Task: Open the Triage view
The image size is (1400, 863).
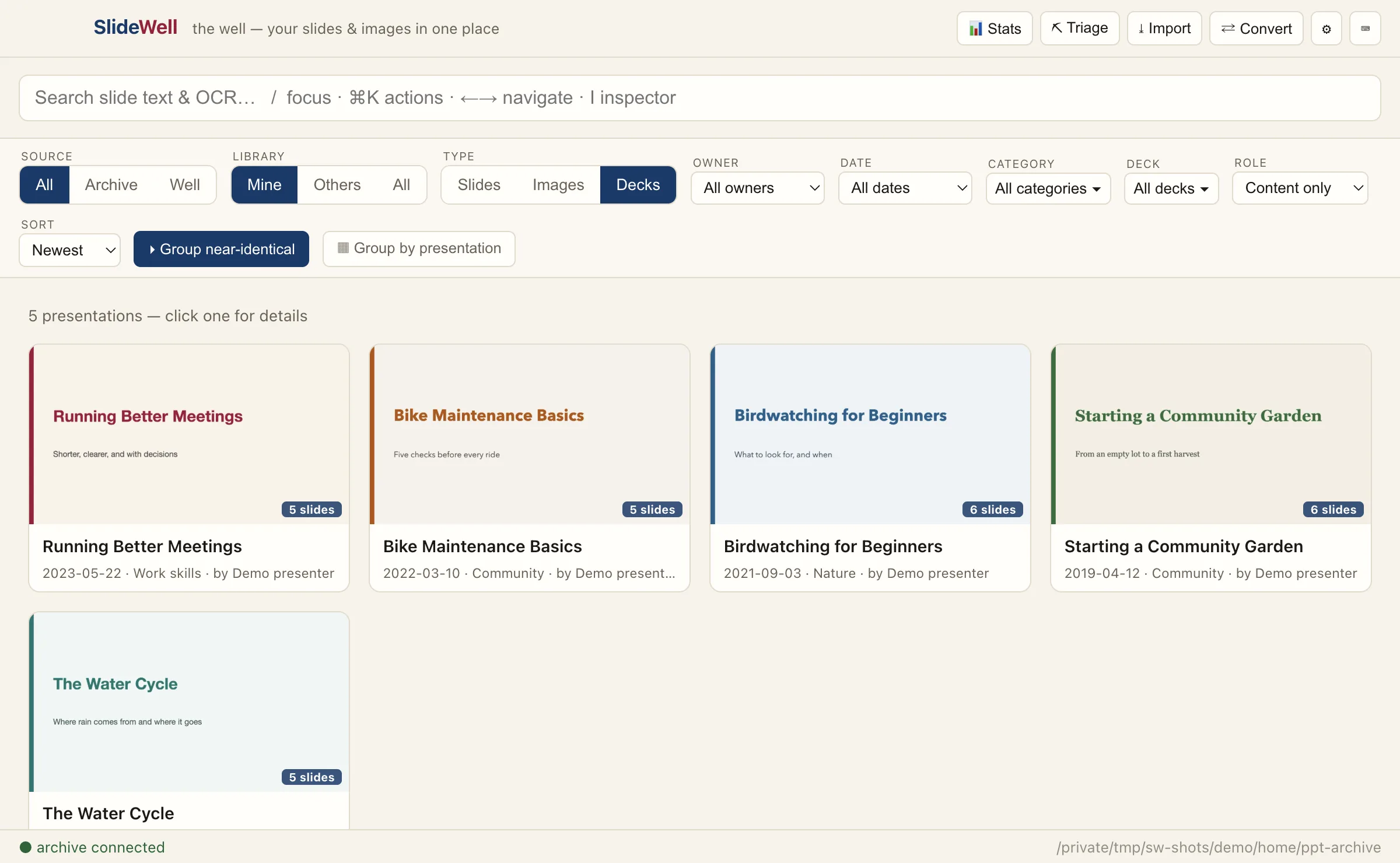Action: point(1080,28)
